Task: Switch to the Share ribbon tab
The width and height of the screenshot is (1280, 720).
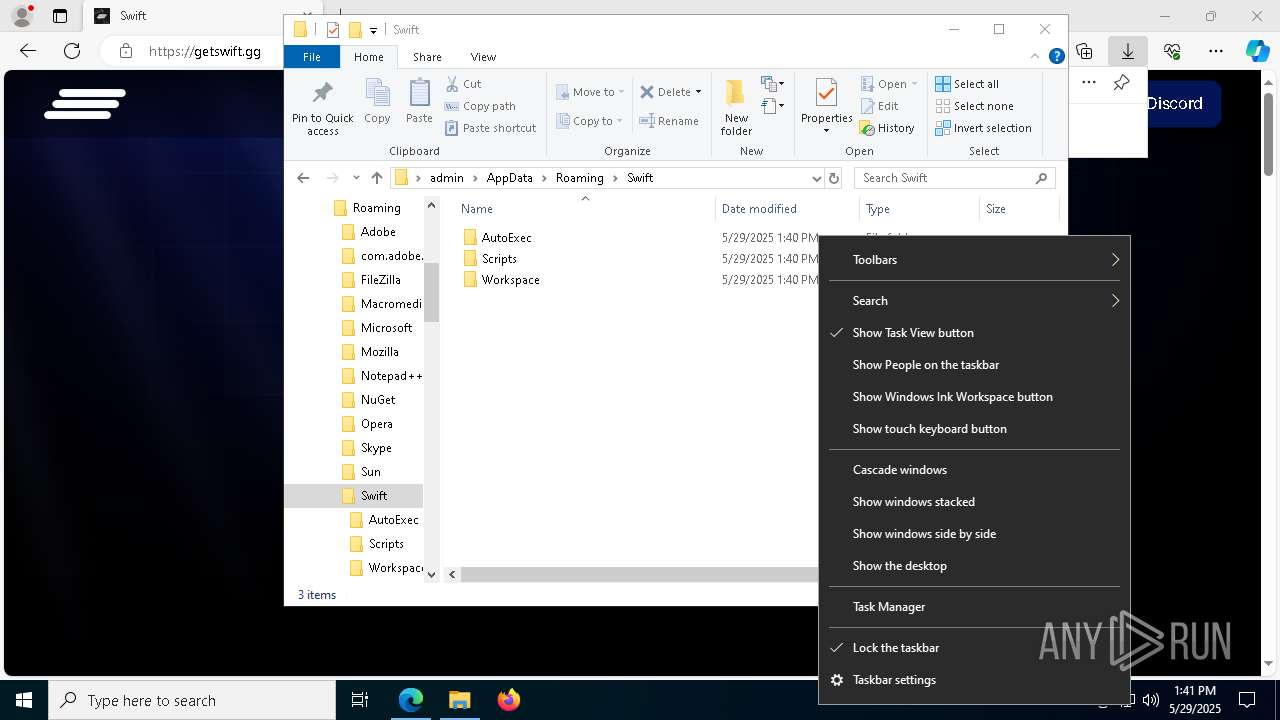Action: coord(427,57)
